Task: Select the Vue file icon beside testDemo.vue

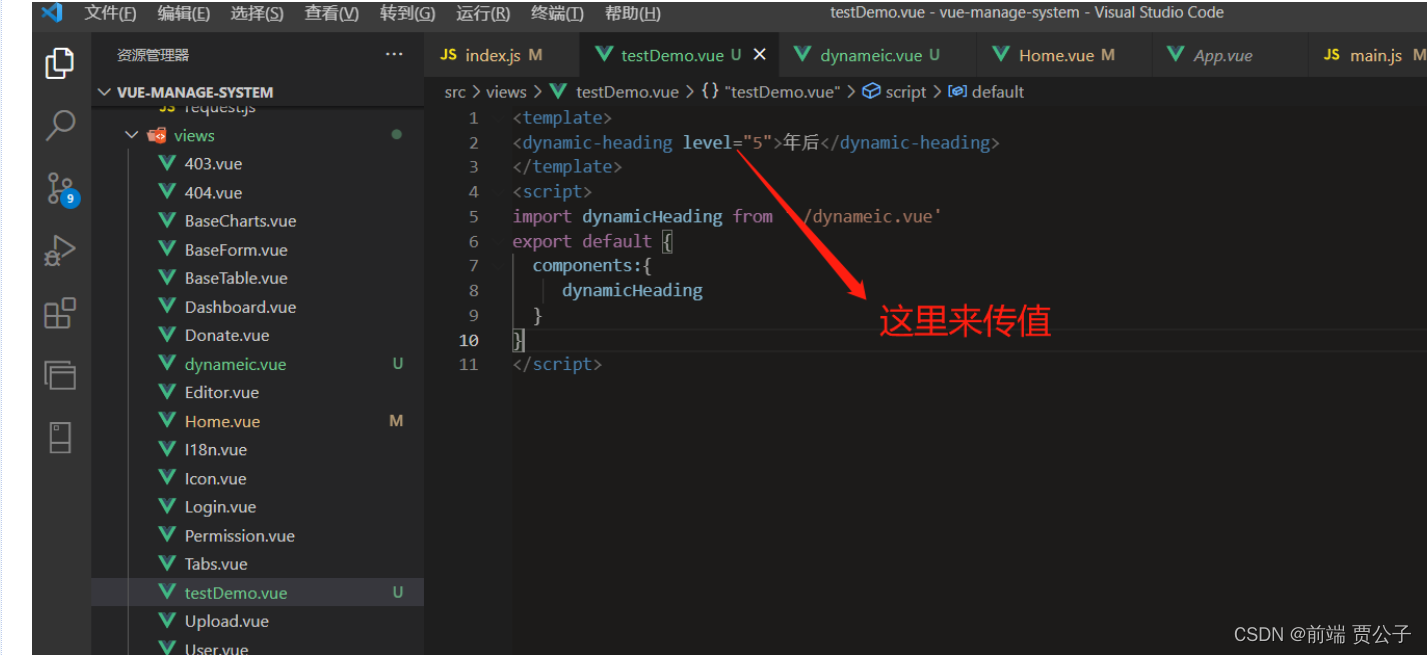Action: [167, 591]
